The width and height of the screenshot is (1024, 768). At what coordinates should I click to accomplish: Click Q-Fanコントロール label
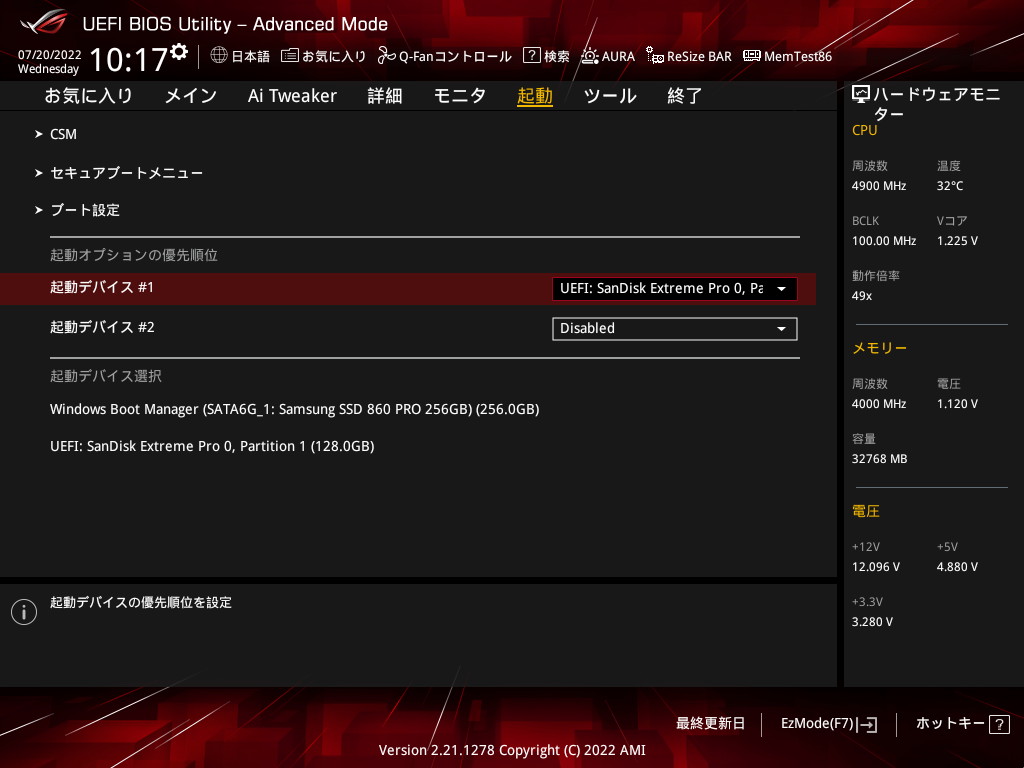click(x=455, y=57)
